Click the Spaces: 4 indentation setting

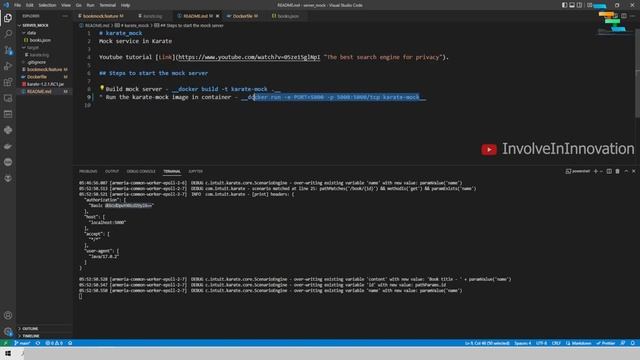(522, 343)
